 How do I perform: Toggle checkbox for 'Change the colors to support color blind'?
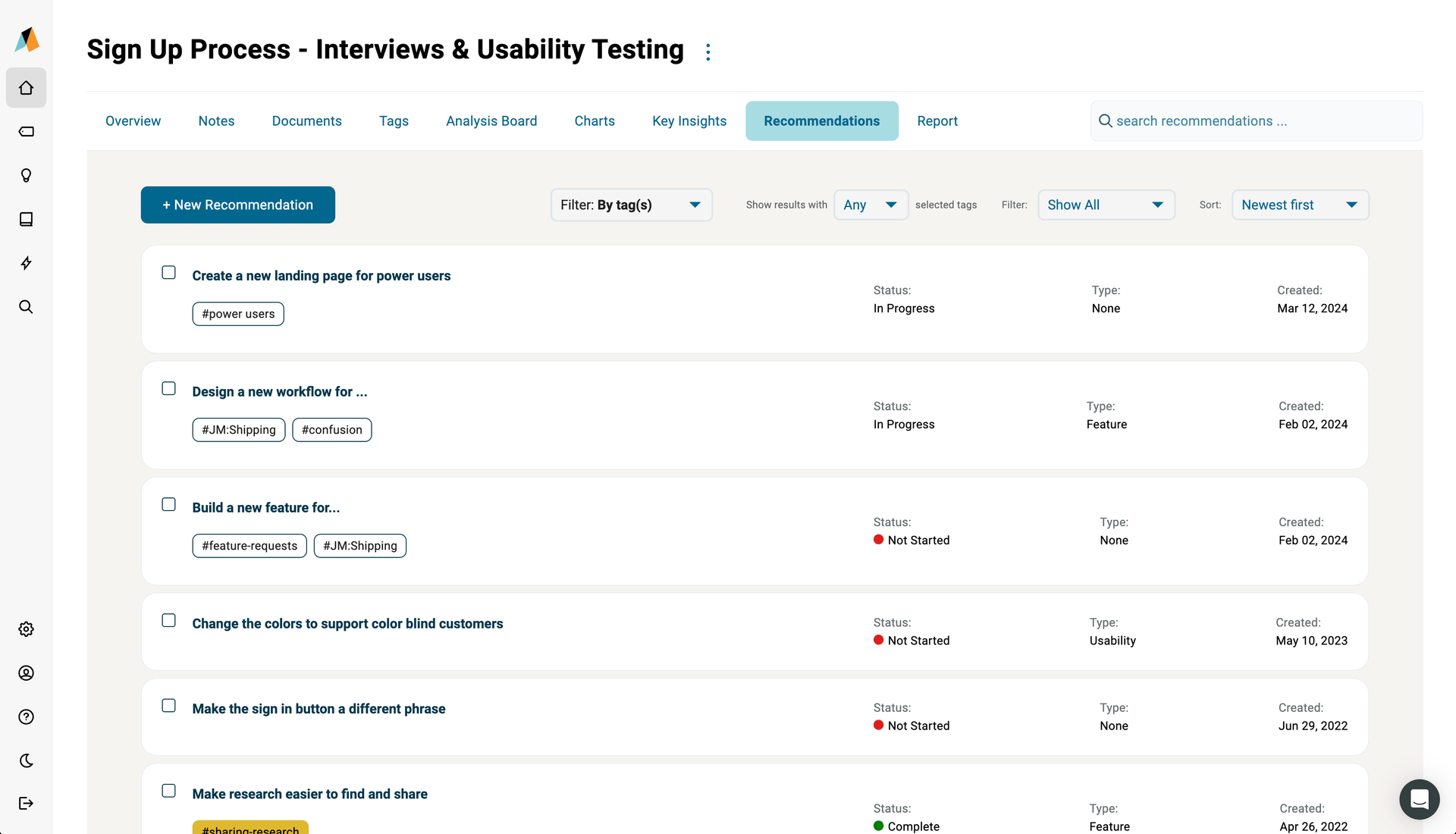169,619
